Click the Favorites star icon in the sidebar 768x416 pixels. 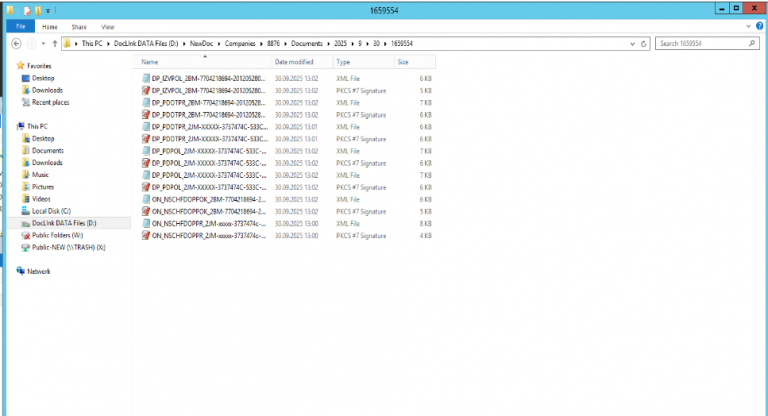coord(20,65)
